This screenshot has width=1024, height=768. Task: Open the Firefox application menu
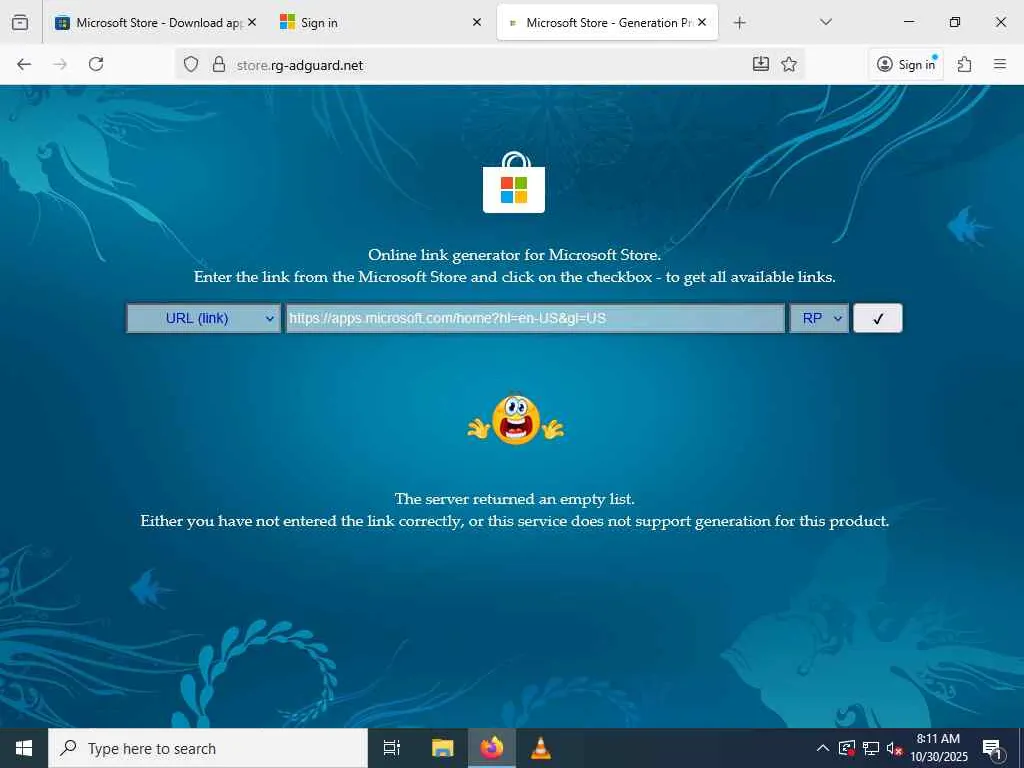point(1000,64)
